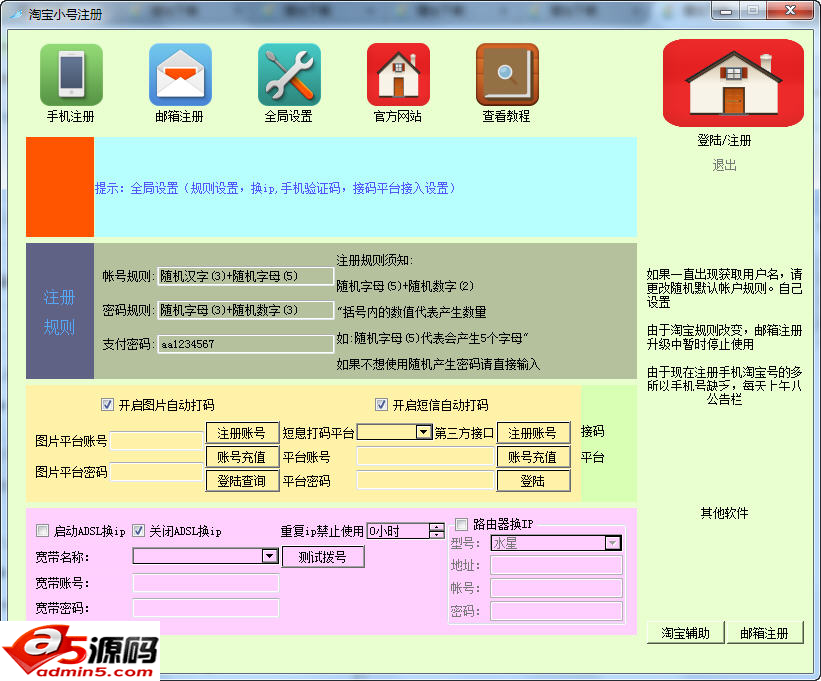This screenshot has width=821, height=681.
Task: Open 全局设置 tools icon
Action: point(289,75)
